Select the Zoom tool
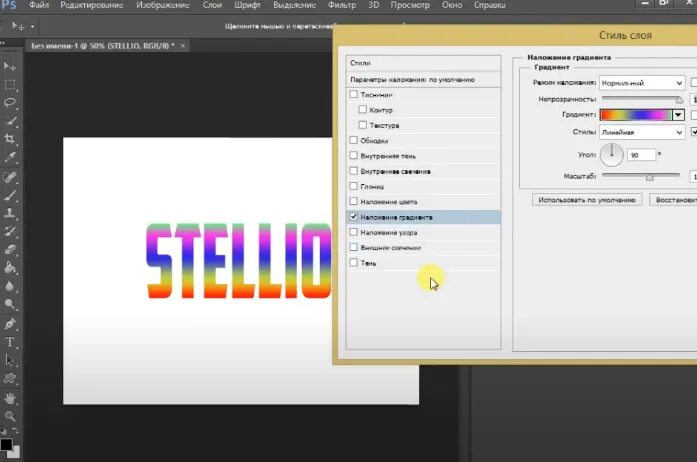 pyautogui.click(x=10, y=416)
